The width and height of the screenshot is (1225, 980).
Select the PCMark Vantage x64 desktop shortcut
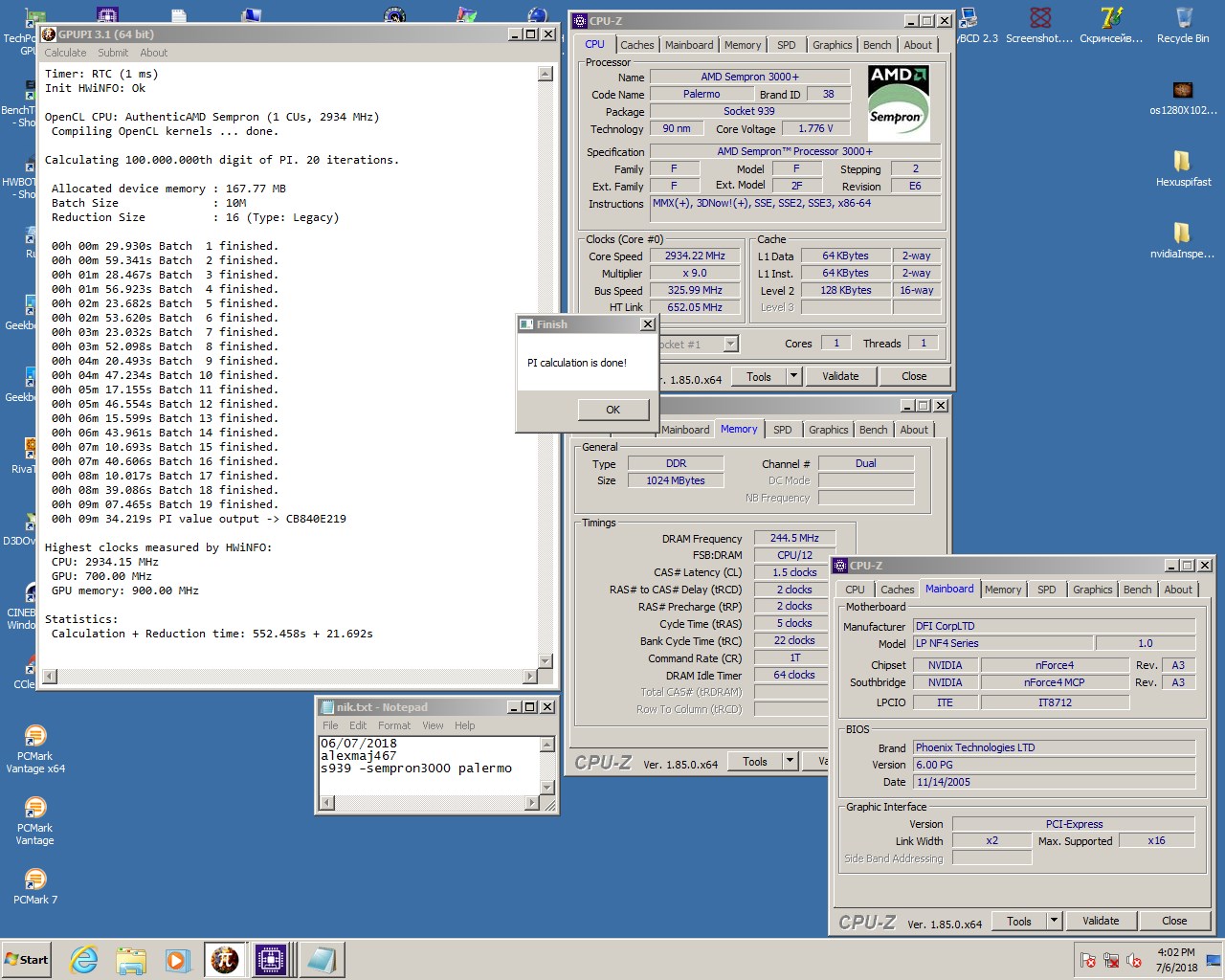coord(35,748)
